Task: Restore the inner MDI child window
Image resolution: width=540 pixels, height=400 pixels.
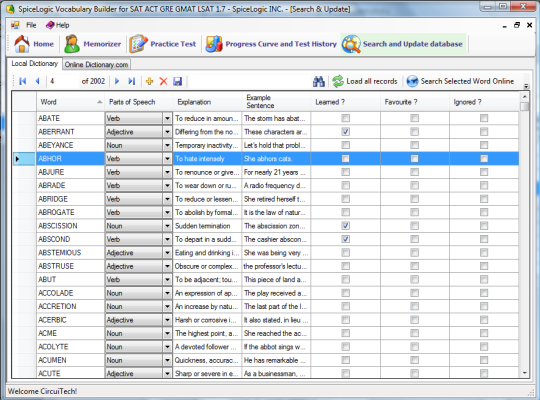Action: 517,25
